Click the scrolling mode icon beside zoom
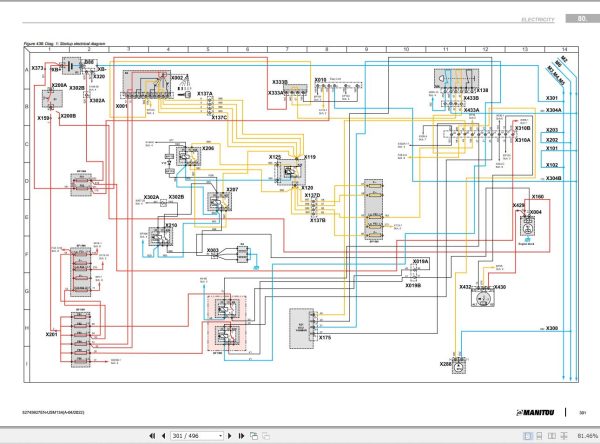The width and height of the screenshot is (600, 444). coord(564,436)
